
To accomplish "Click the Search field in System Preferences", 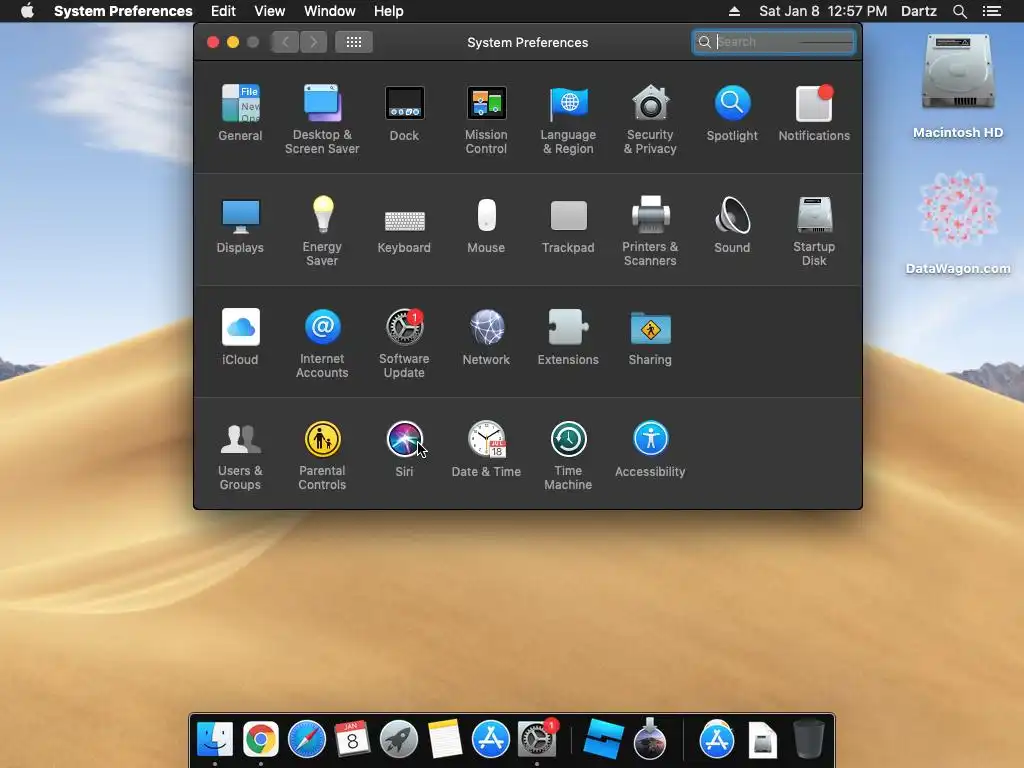I will [774, 42].
